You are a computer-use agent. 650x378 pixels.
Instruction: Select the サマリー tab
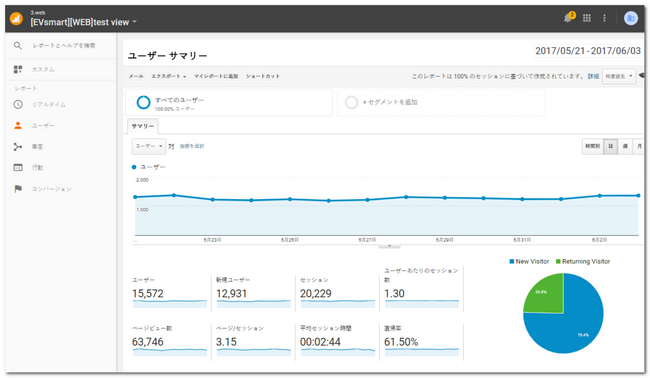click(x=143, y=126)
